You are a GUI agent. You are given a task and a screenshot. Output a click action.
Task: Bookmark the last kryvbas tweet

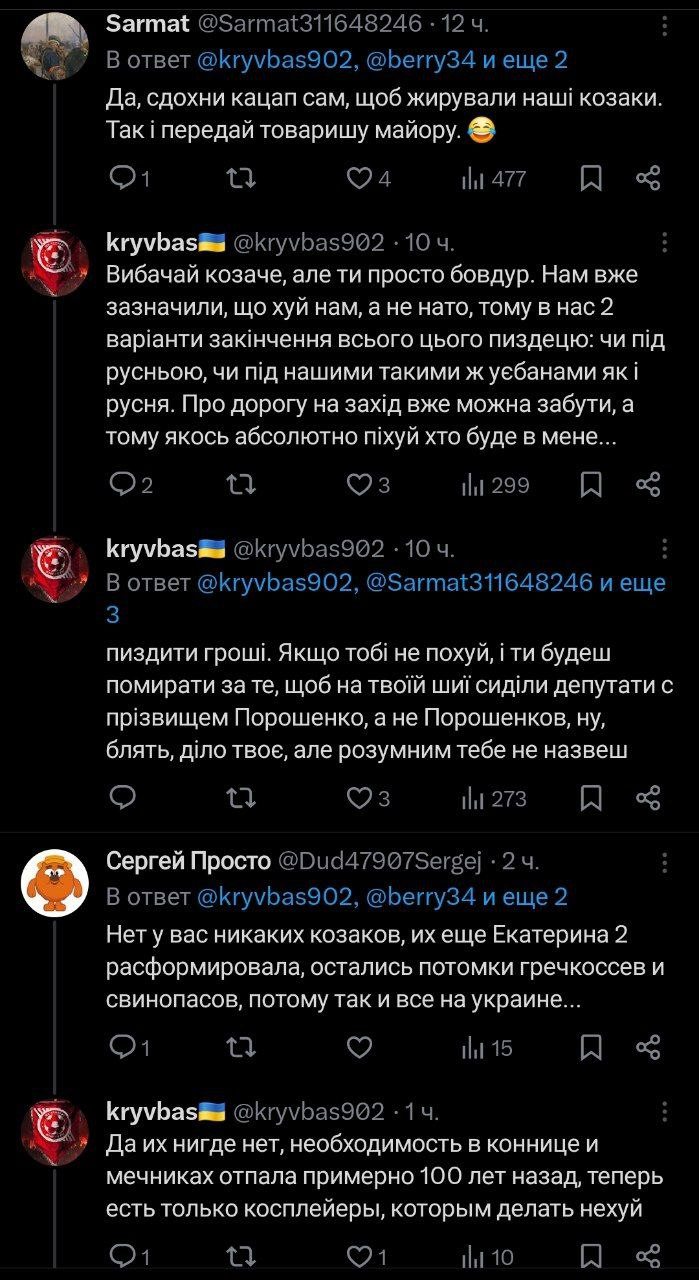click(591, 1255)
